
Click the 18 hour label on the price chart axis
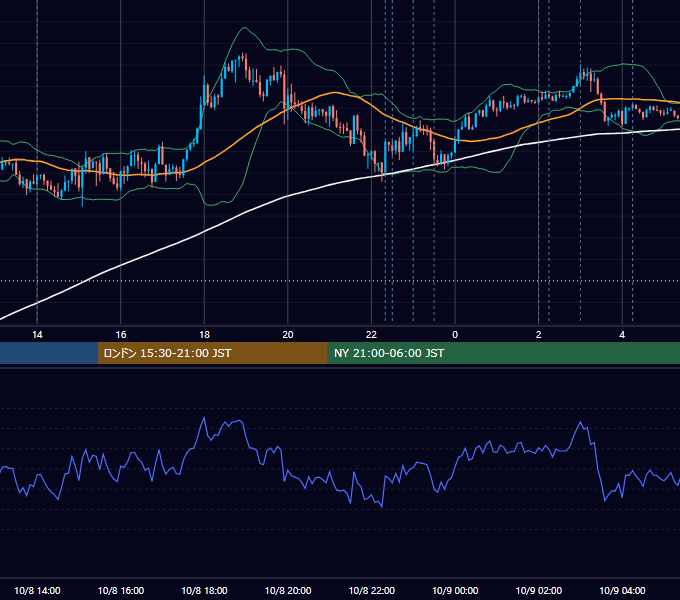[x=204, y=335]
